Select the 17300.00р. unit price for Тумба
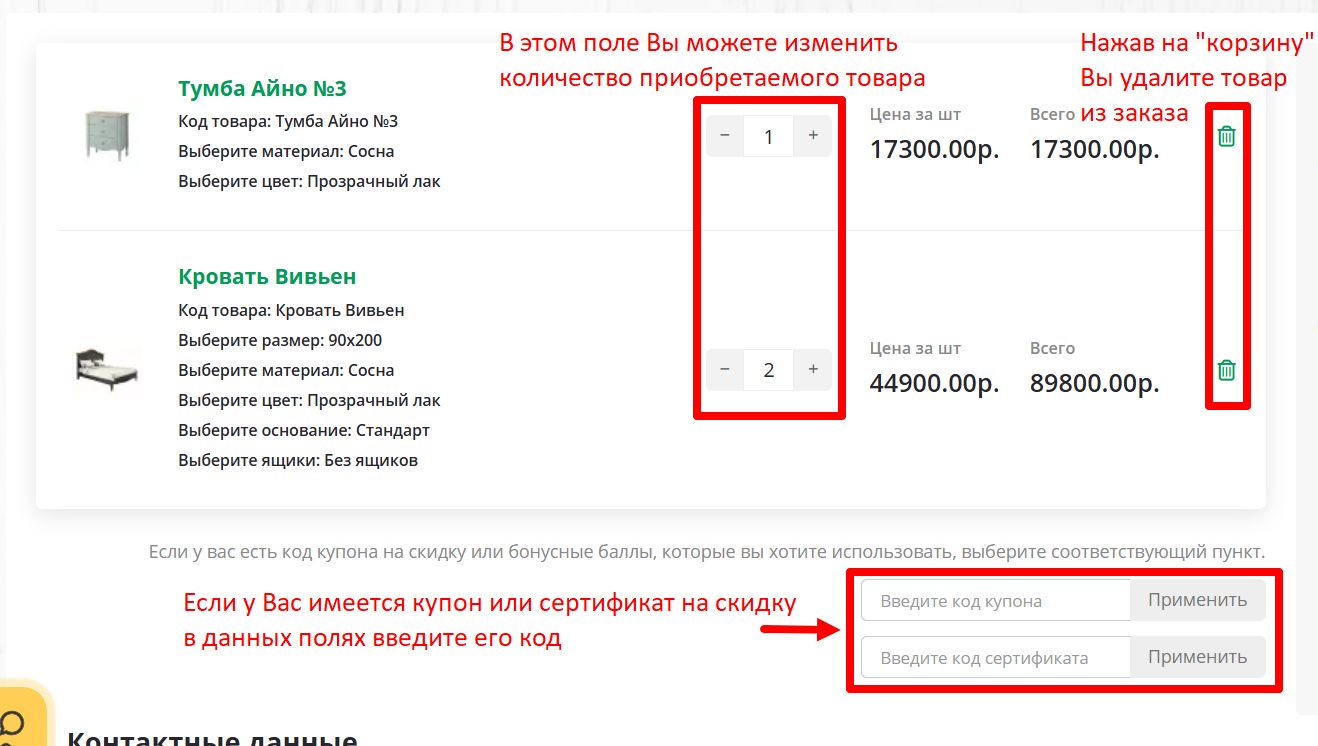 (934, 150)
